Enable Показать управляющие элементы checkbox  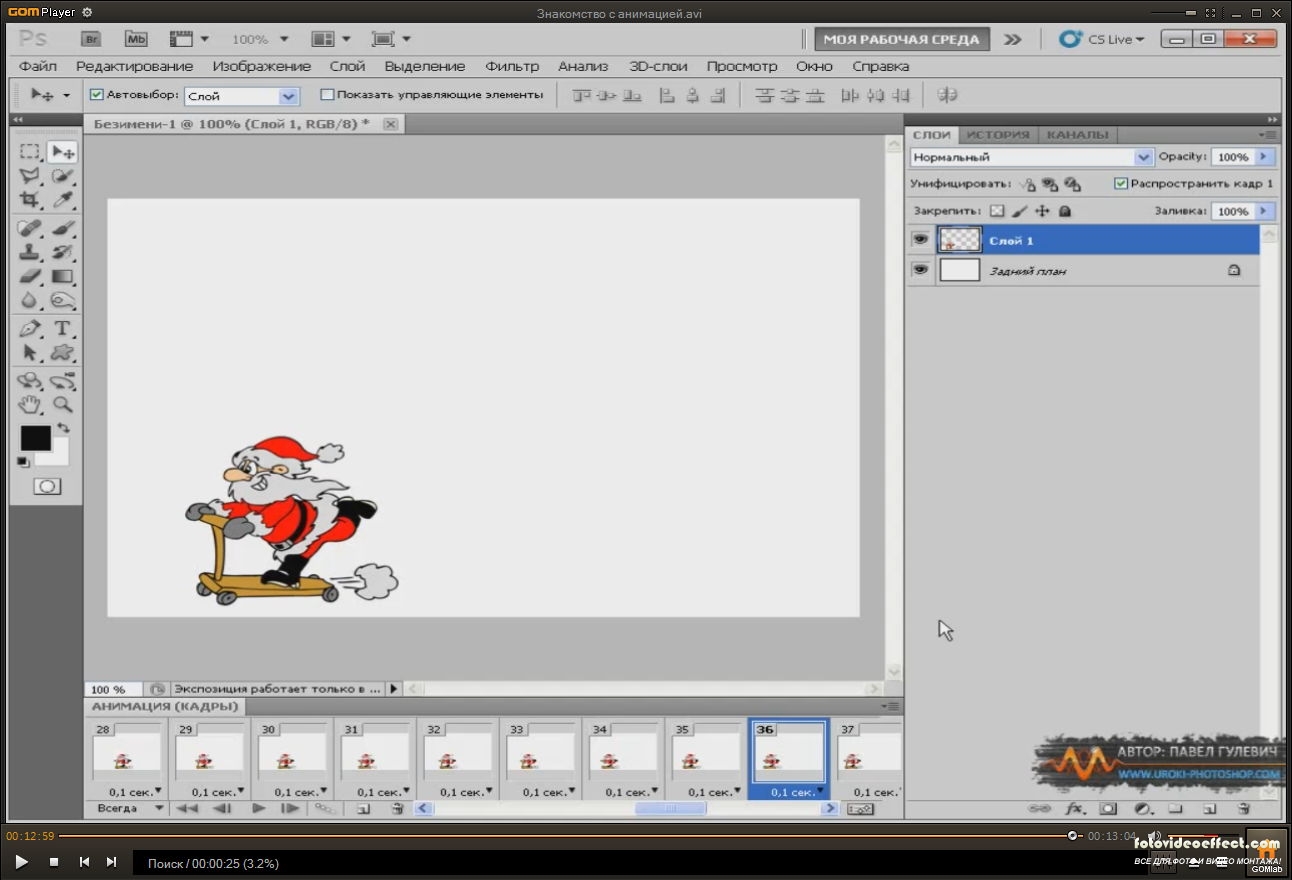pyautogui.click(x=327, y=95)
